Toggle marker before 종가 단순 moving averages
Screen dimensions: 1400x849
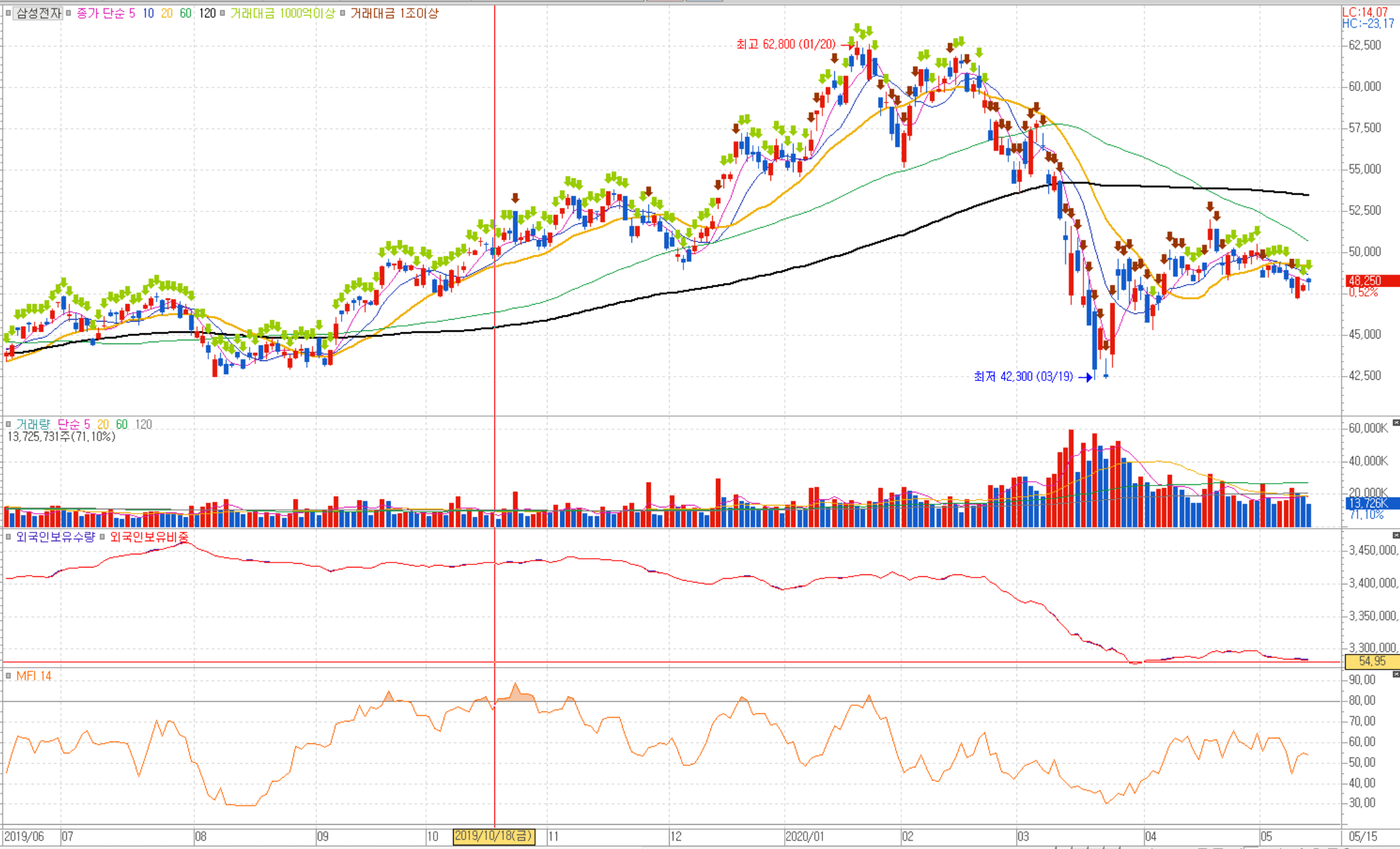(x=69, y=13)
